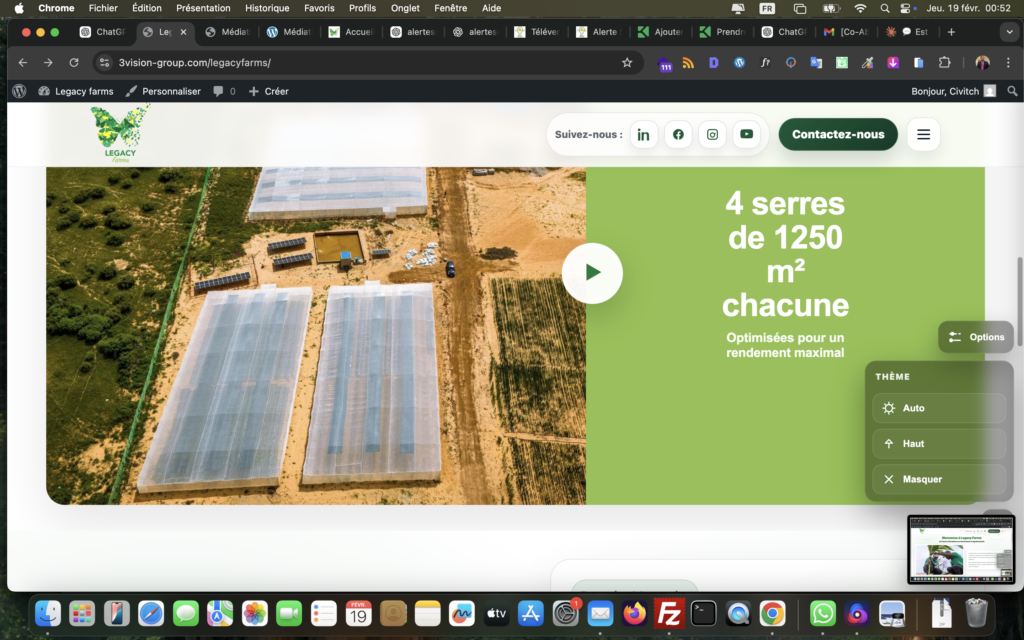
Task: Set theme to Auto
Action: (938, 408)
